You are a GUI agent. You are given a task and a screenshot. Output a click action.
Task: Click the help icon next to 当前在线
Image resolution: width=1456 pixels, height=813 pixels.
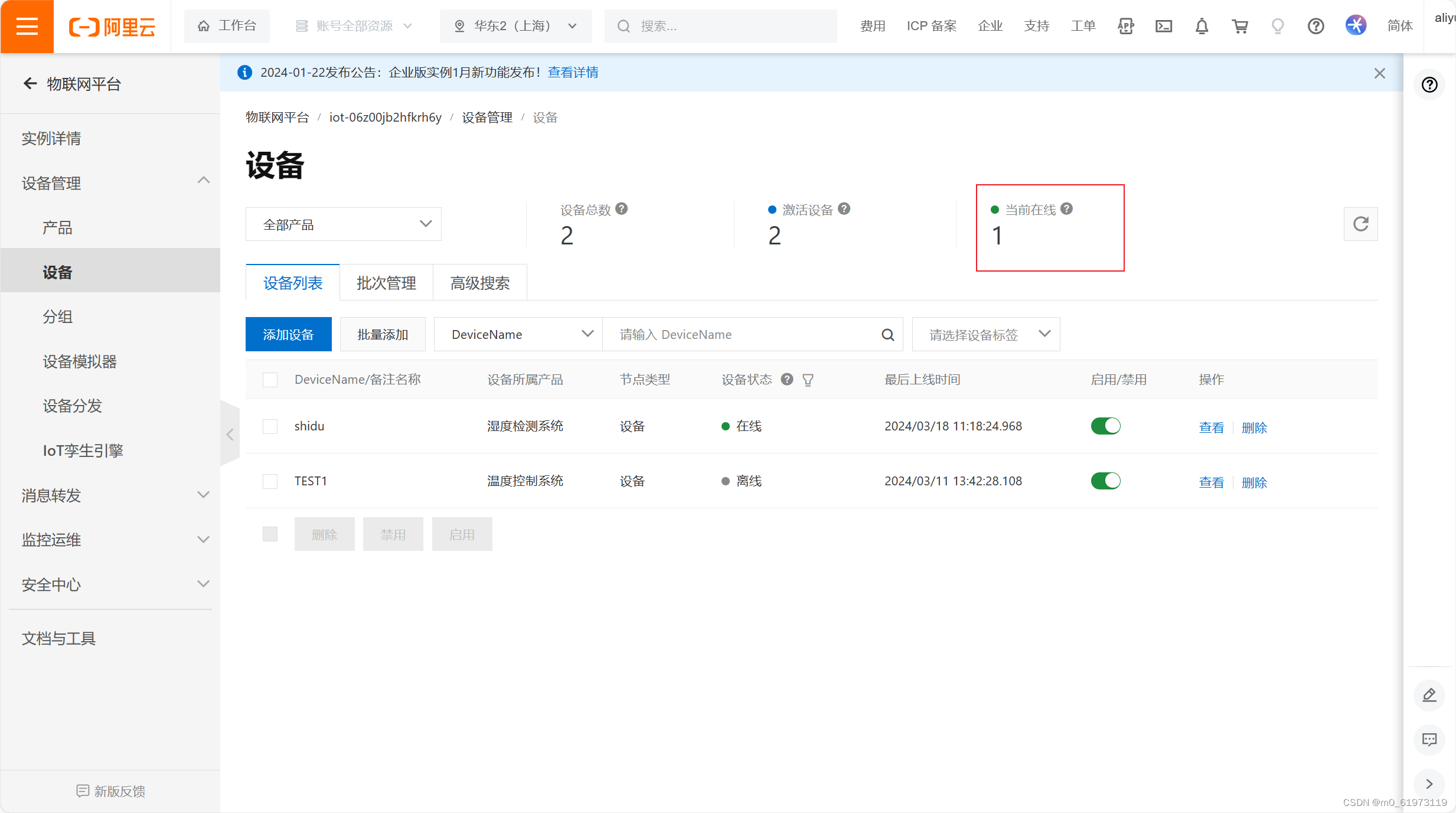[1066, 208]
